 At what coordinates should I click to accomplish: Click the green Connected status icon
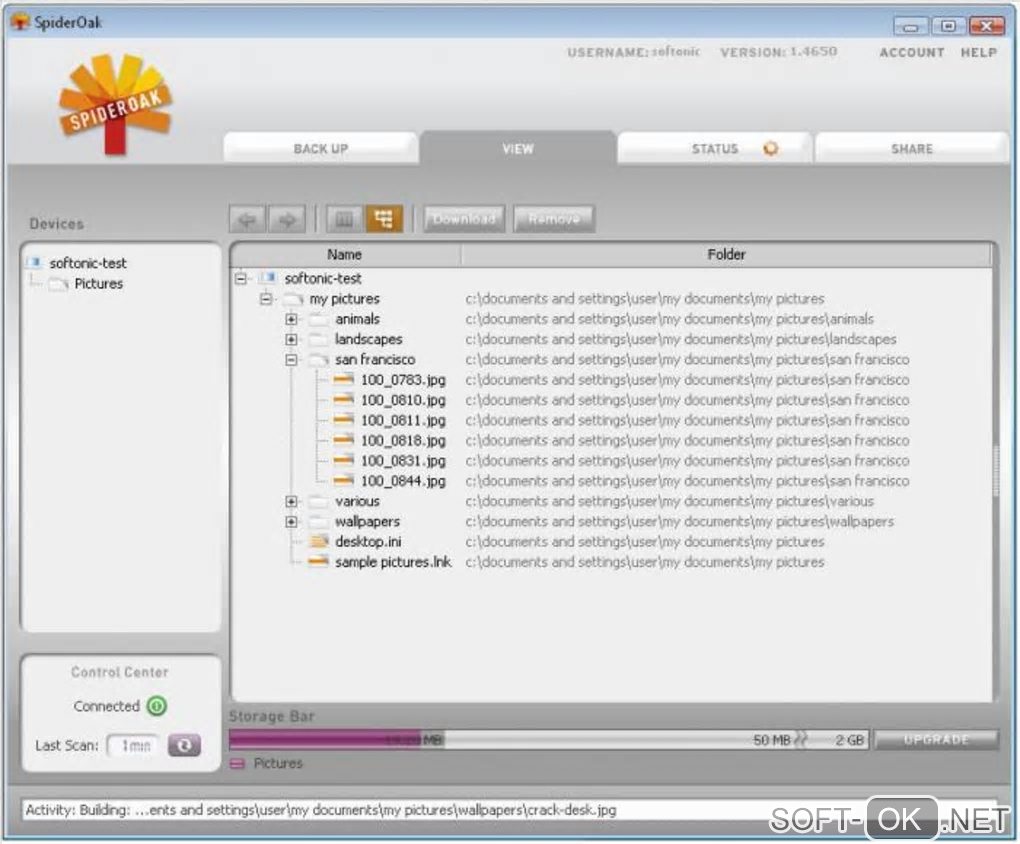point(157,706)
